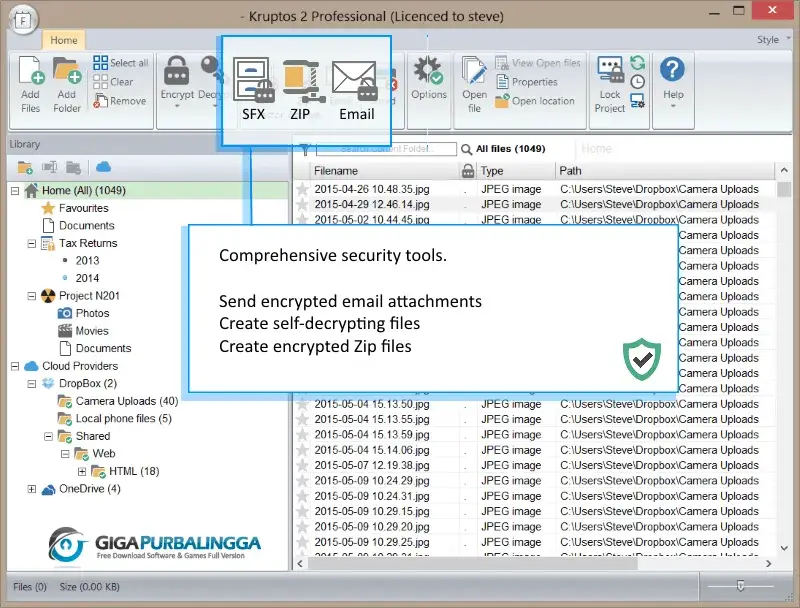Click the cloud icon in Library toolbar
The width and height of the screenshot is (800, 608).
point(104,167)
